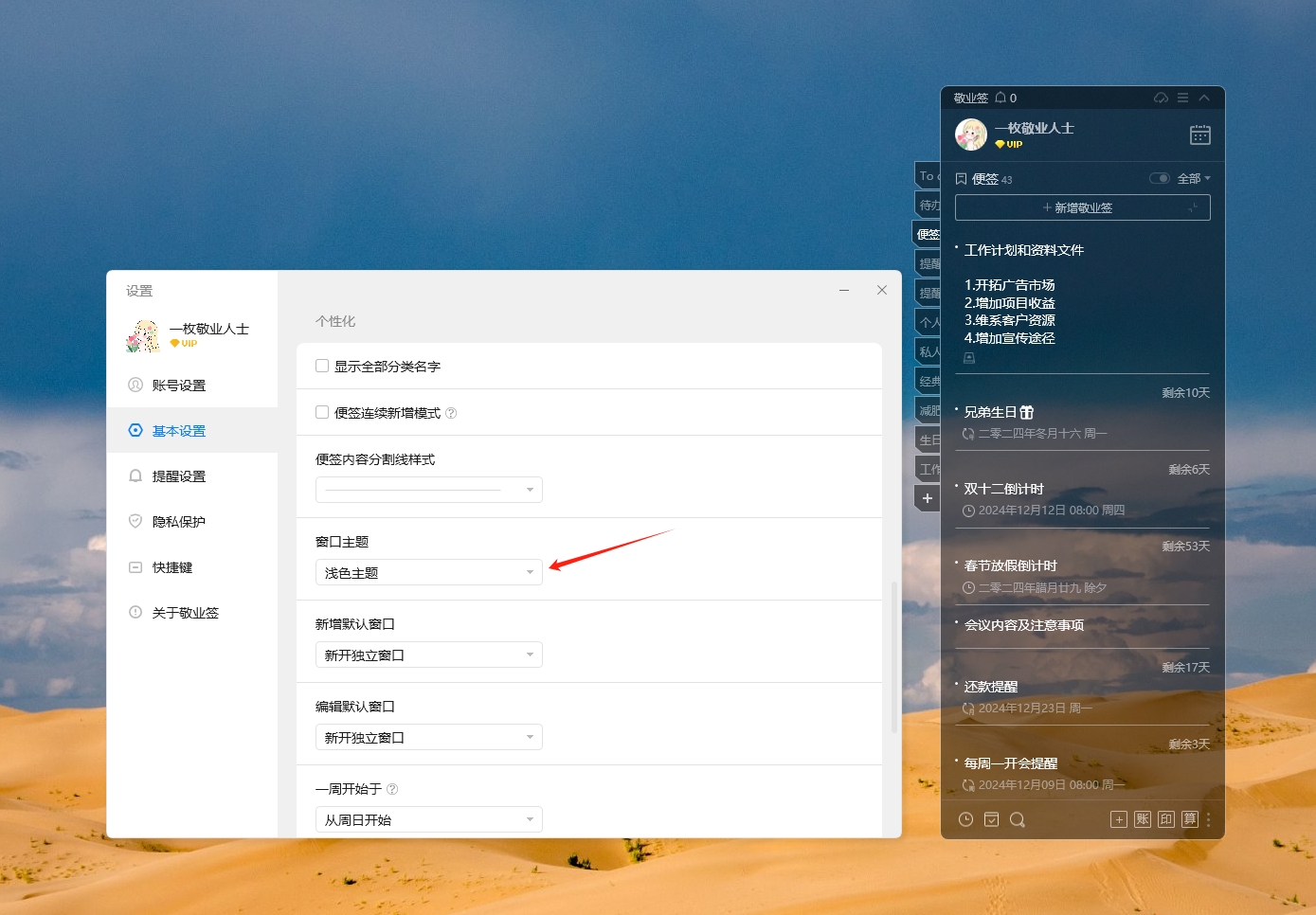Click the VIP badge in note widget

pos(1009,145)
